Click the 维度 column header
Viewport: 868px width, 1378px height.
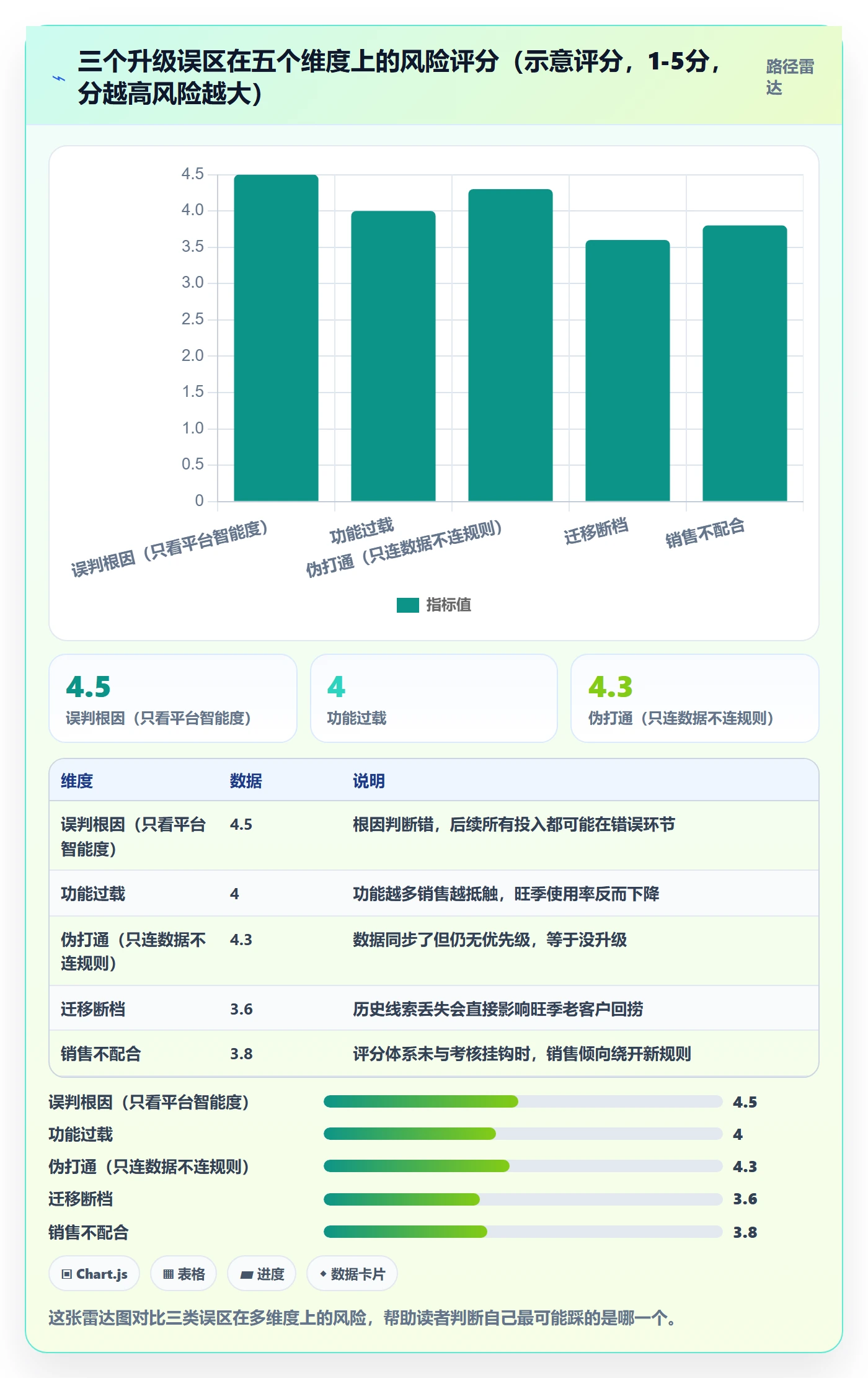[x=77, y=781]
